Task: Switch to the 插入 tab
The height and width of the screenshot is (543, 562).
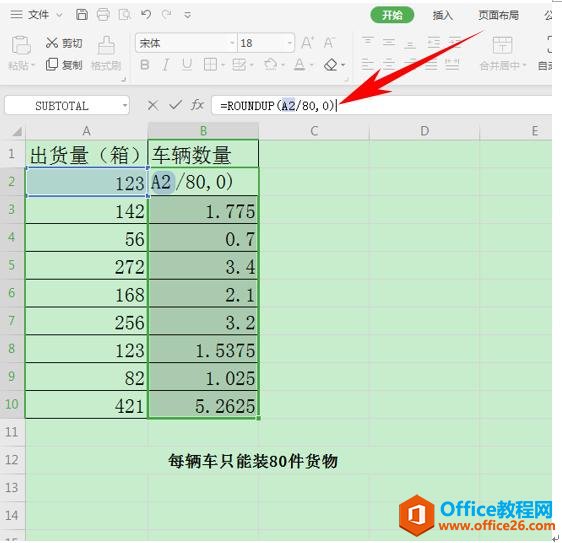Action: coord(442,15)
